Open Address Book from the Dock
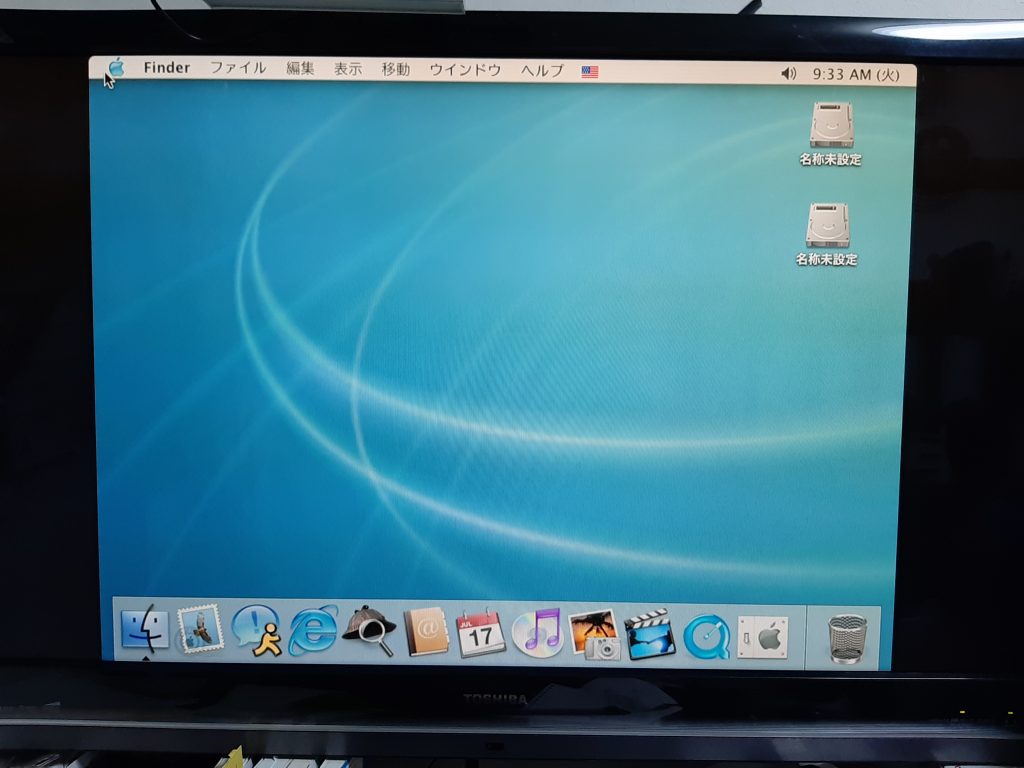1024x768 pixels. (426, 632)
